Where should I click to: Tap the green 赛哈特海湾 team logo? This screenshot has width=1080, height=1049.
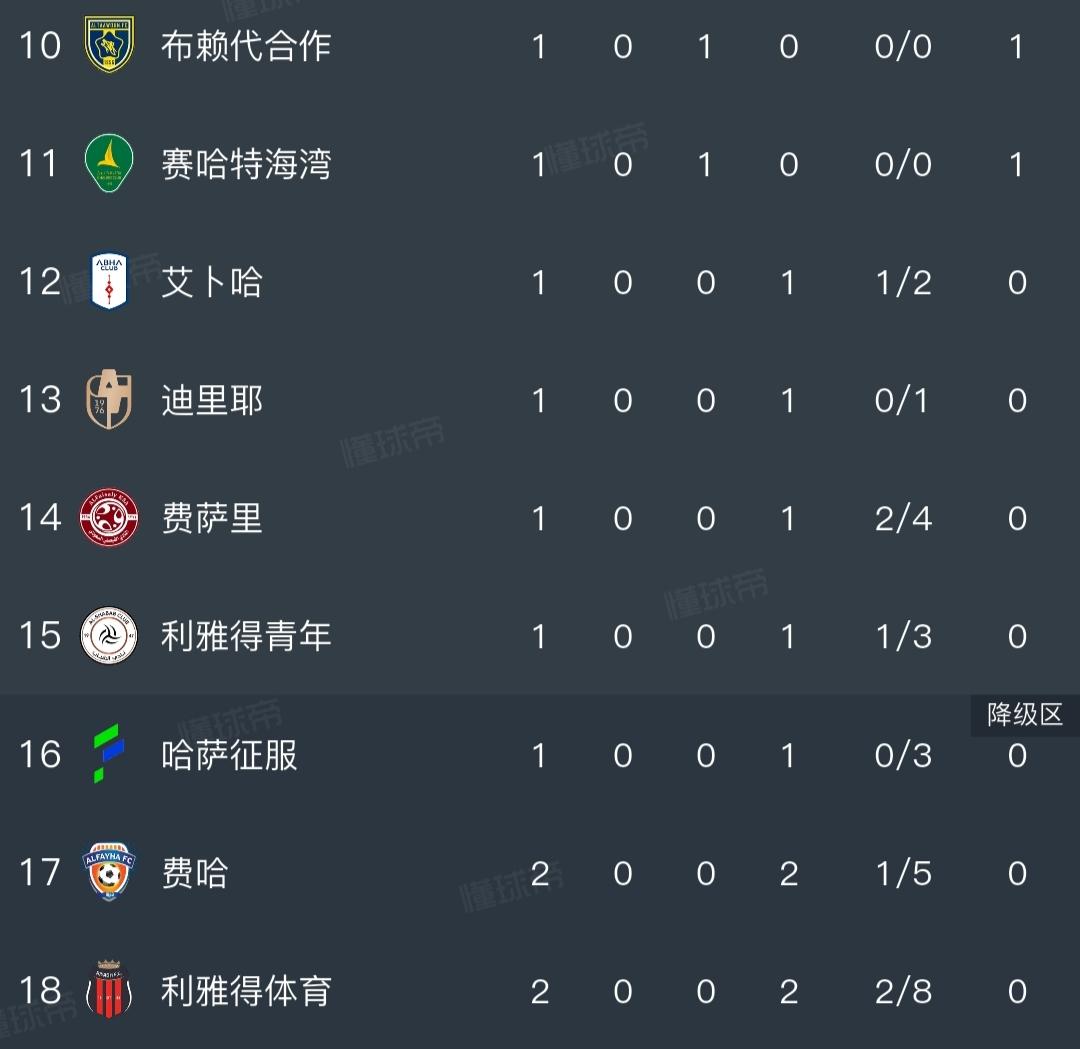[x=109, y=163]
